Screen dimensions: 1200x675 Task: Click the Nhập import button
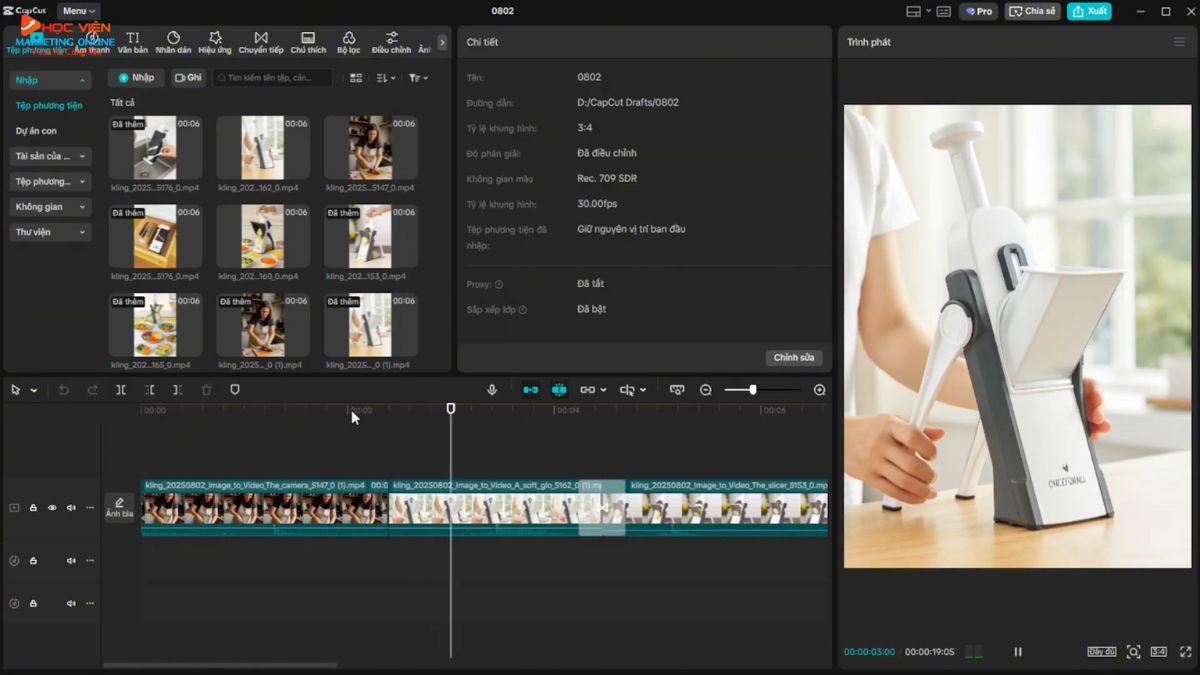pos(136,77)
